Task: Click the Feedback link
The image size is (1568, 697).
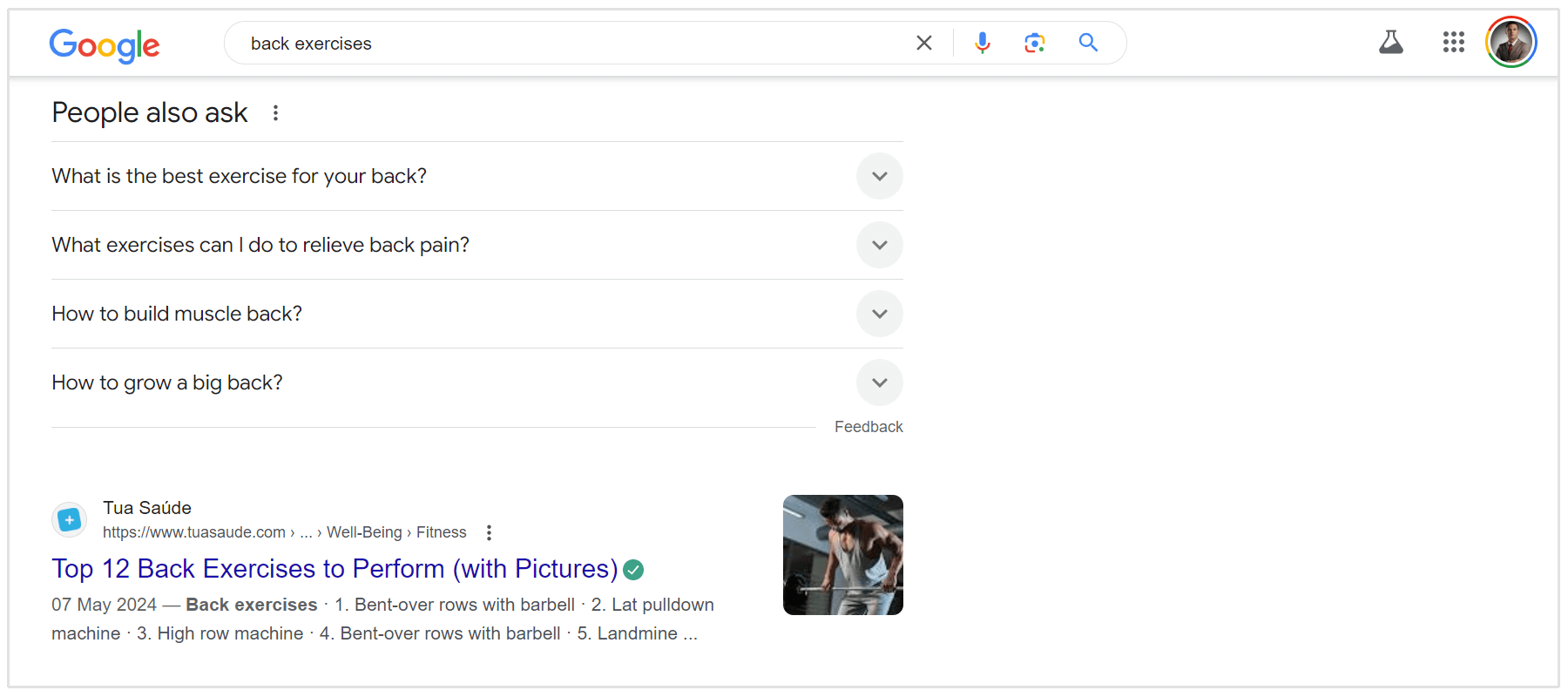Action: coord(868,427)
